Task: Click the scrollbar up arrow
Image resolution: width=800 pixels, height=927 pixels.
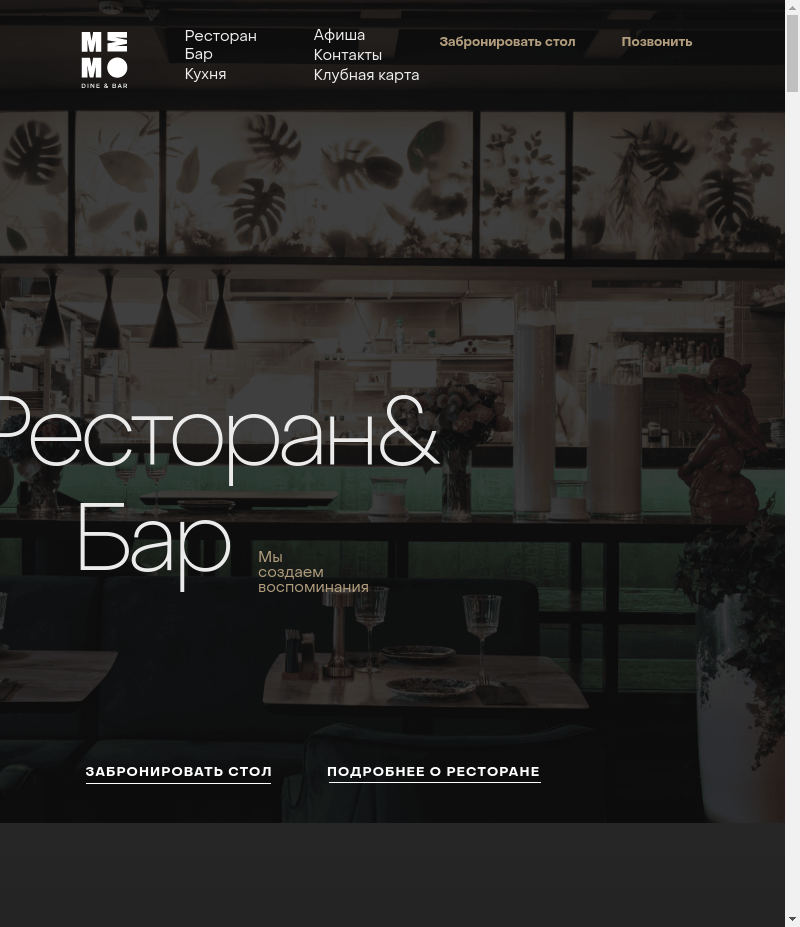Action: click(x=792, y=7)
